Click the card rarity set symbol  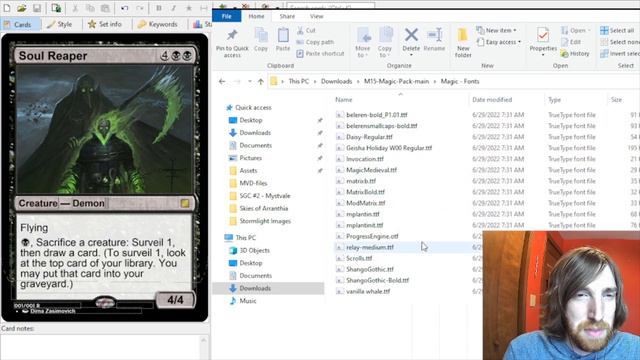point(185,203)
